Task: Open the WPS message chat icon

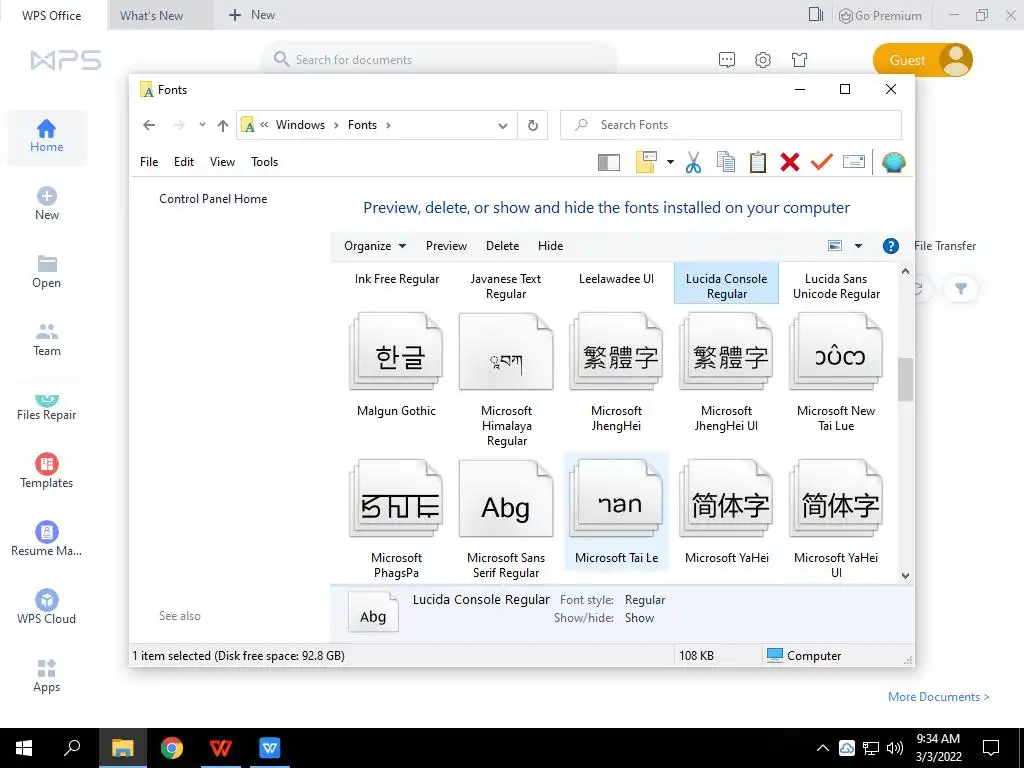Action: (726, 60)
